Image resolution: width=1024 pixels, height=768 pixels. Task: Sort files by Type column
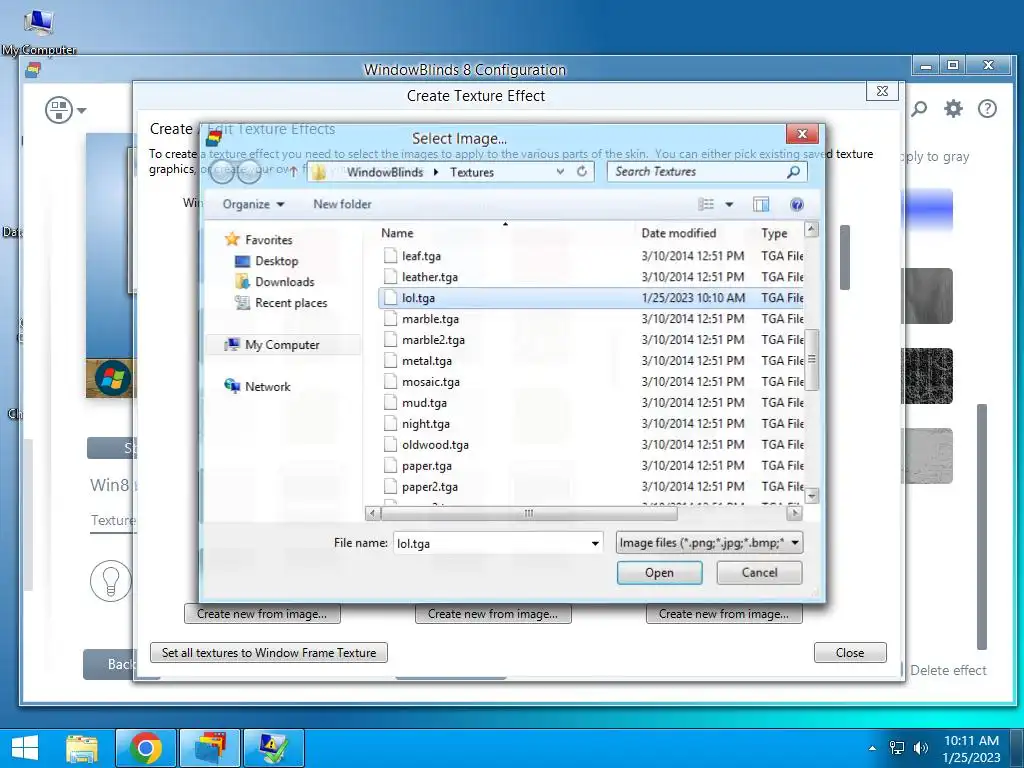[x=774, y=233]
